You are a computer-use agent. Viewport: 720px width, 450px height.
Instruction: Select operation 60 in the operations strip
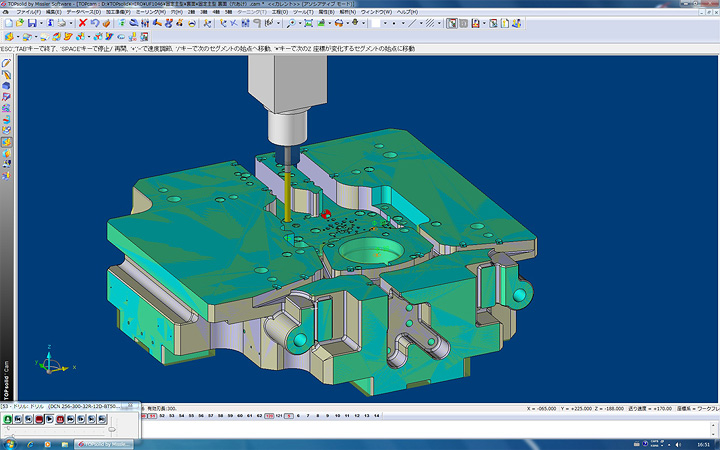(240, 416)
